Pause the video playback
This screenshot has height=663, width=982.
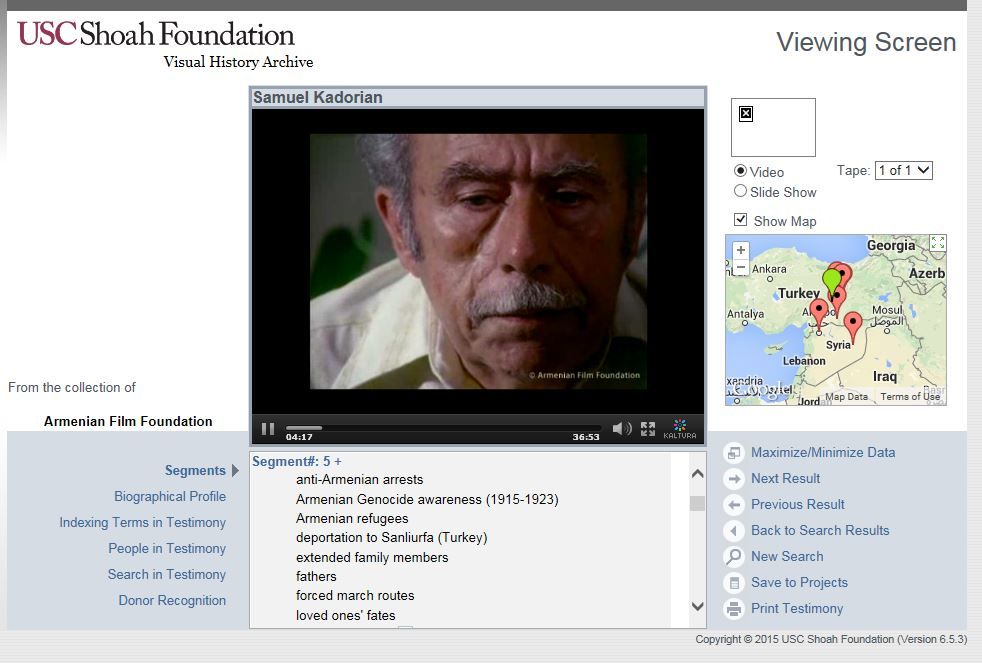[x=268, y=429]
